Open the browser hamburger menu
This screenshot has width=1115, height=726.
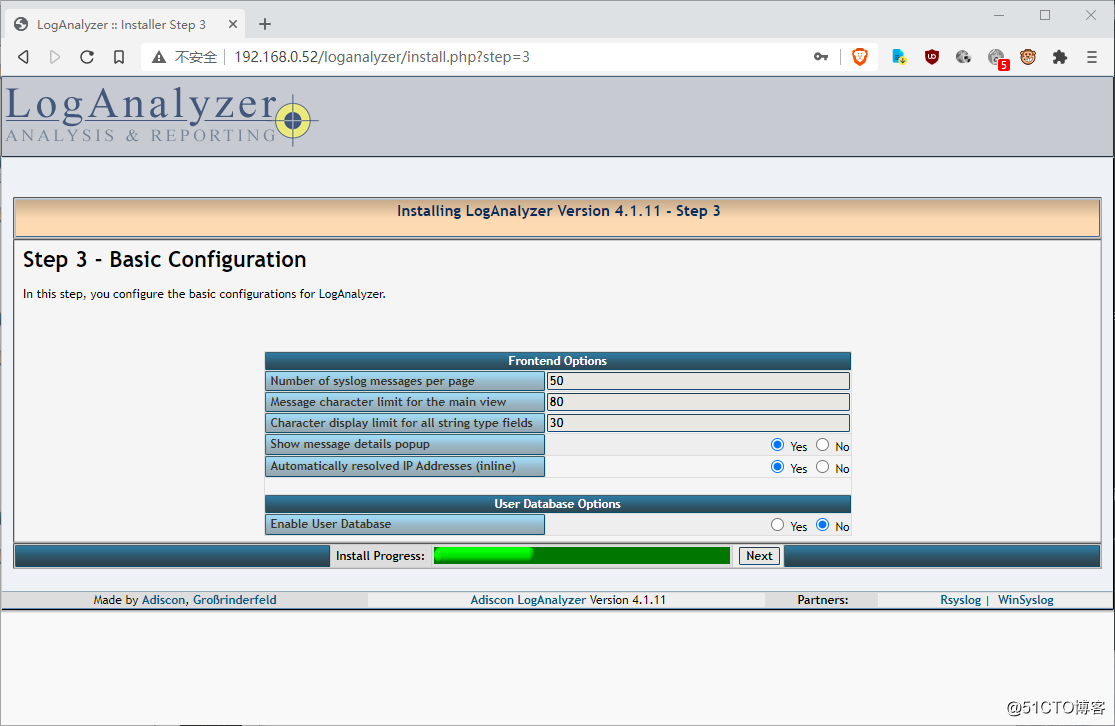click(1092, 57)
